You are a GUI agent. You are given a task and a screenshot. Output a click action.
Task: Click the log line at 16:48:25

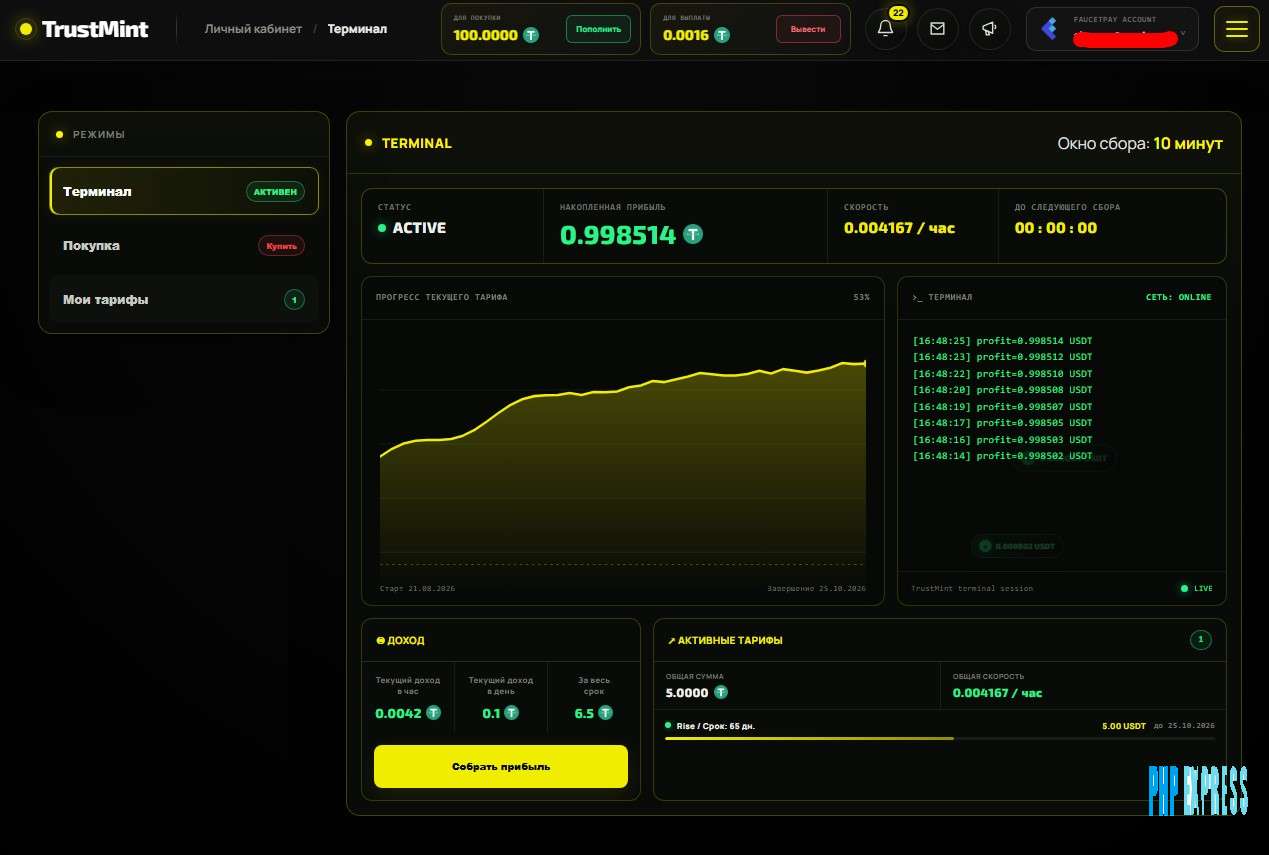click(x=1002, y=341)
